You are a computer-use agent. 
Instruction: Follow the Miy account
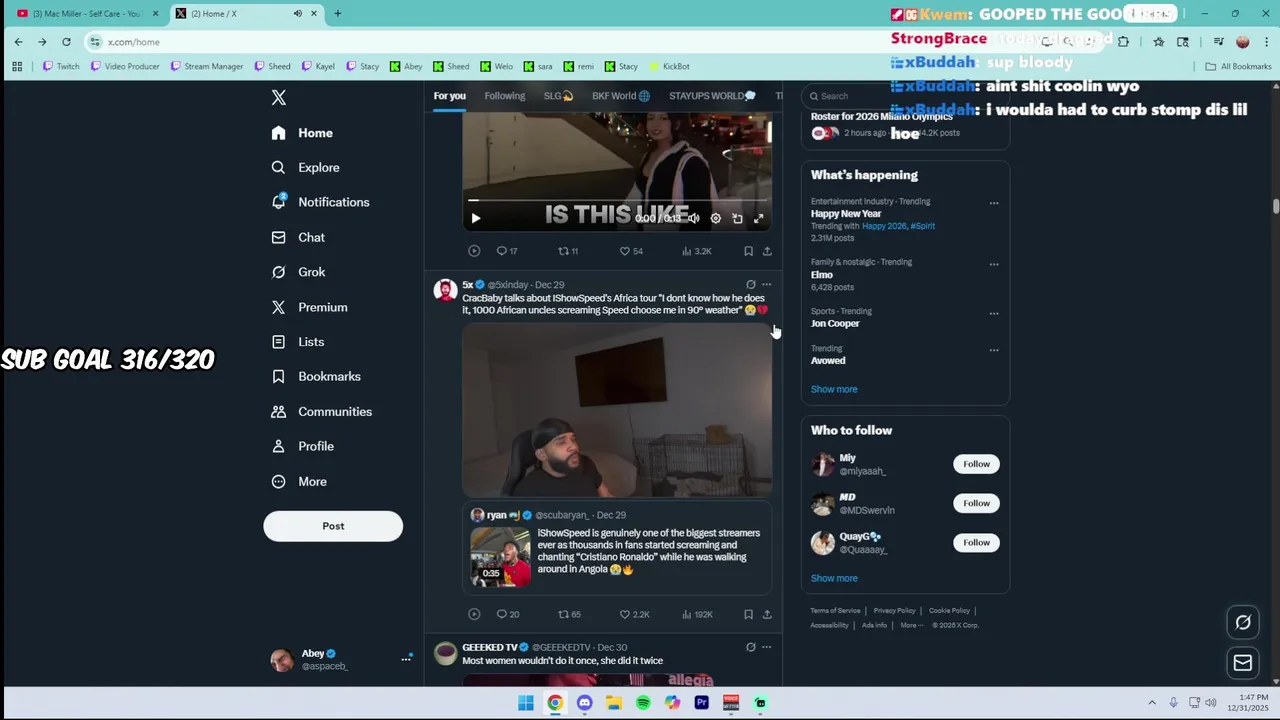point(976,464)
